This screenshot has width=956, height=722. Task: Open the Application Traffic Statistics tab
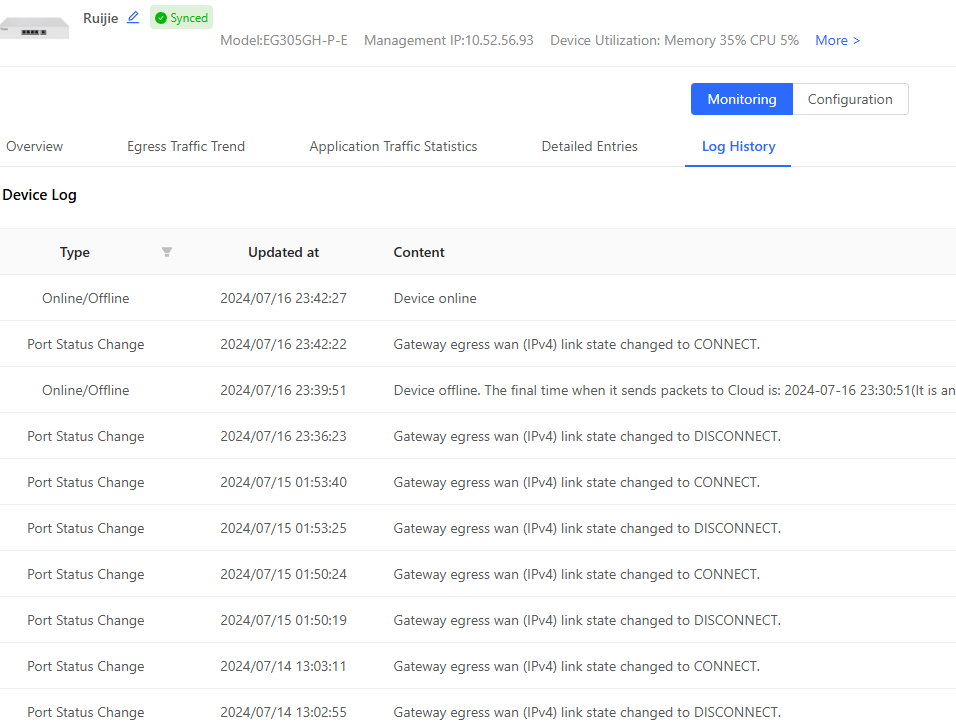click(393, 146)
